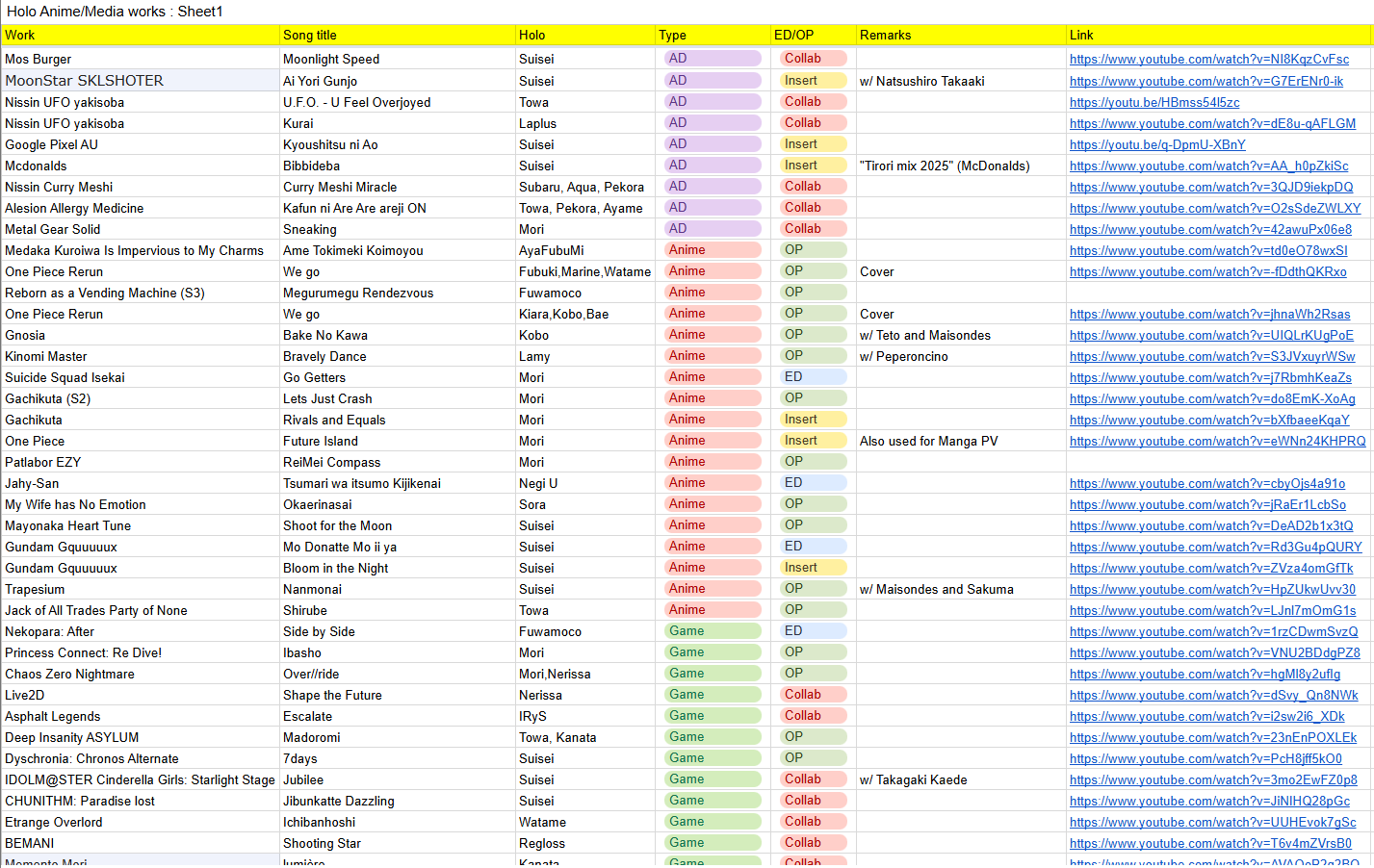Open Collab chip for Mos Burger row

click(813, 58)
